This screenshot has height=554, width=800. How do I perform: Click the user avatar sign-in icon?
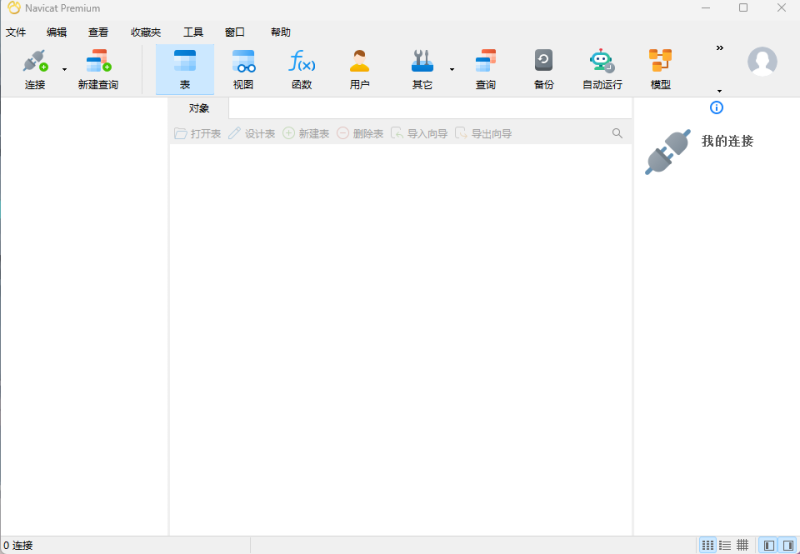[762, 62]
